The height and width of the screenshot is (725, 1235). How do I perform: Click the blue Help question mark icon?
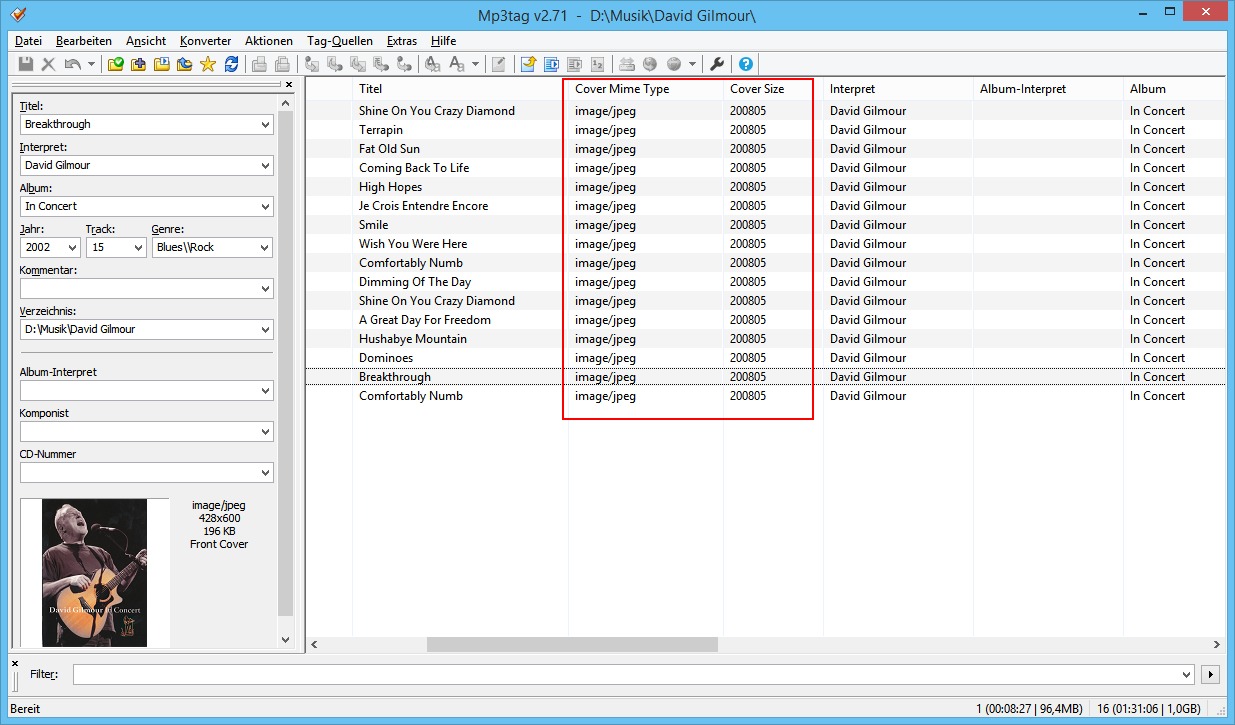[x=745, y=64]
